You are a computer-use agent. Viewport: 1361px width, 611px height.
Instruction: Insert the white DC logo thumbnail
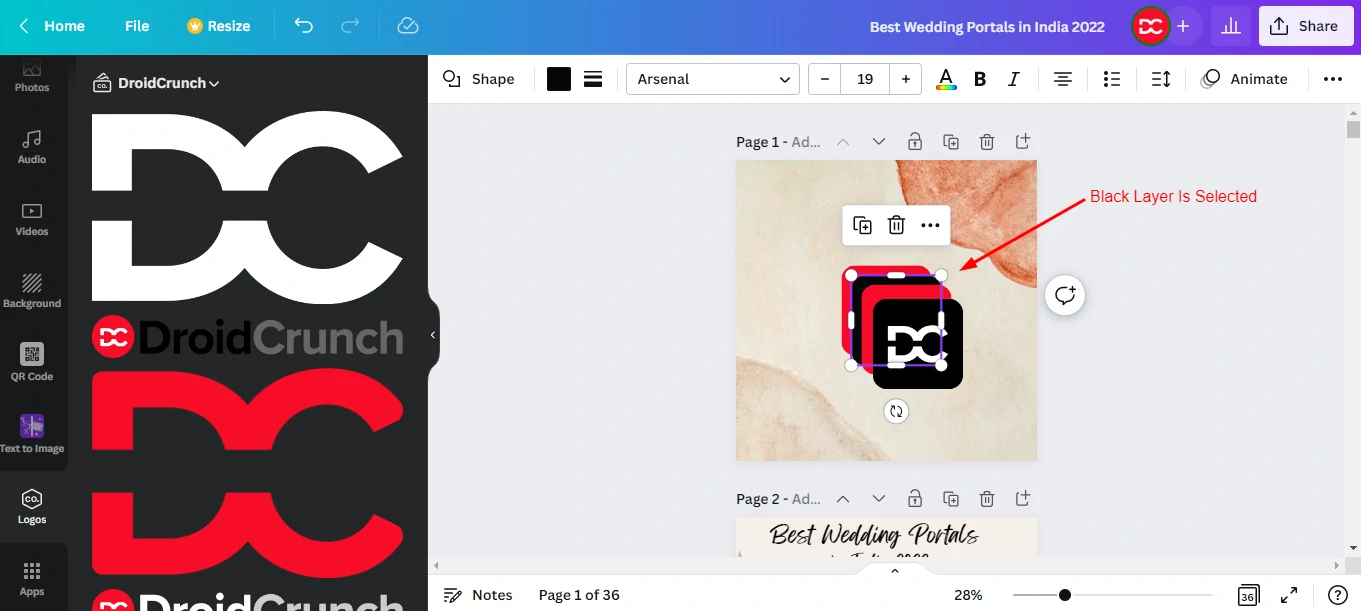click(x=247, y=208)
